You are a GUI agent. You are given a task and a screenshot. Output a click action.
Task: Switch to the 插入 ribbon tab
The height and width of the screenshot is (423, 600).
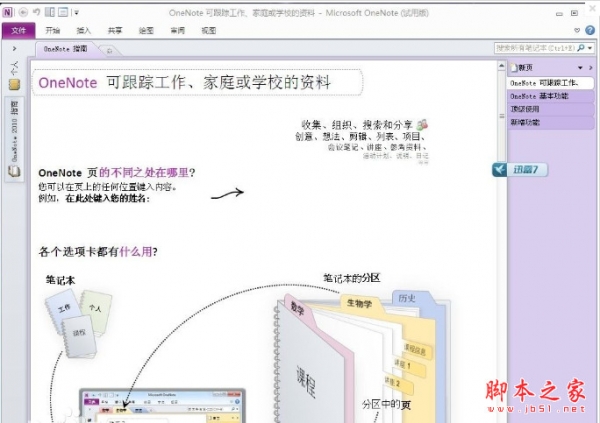[84, 31]
